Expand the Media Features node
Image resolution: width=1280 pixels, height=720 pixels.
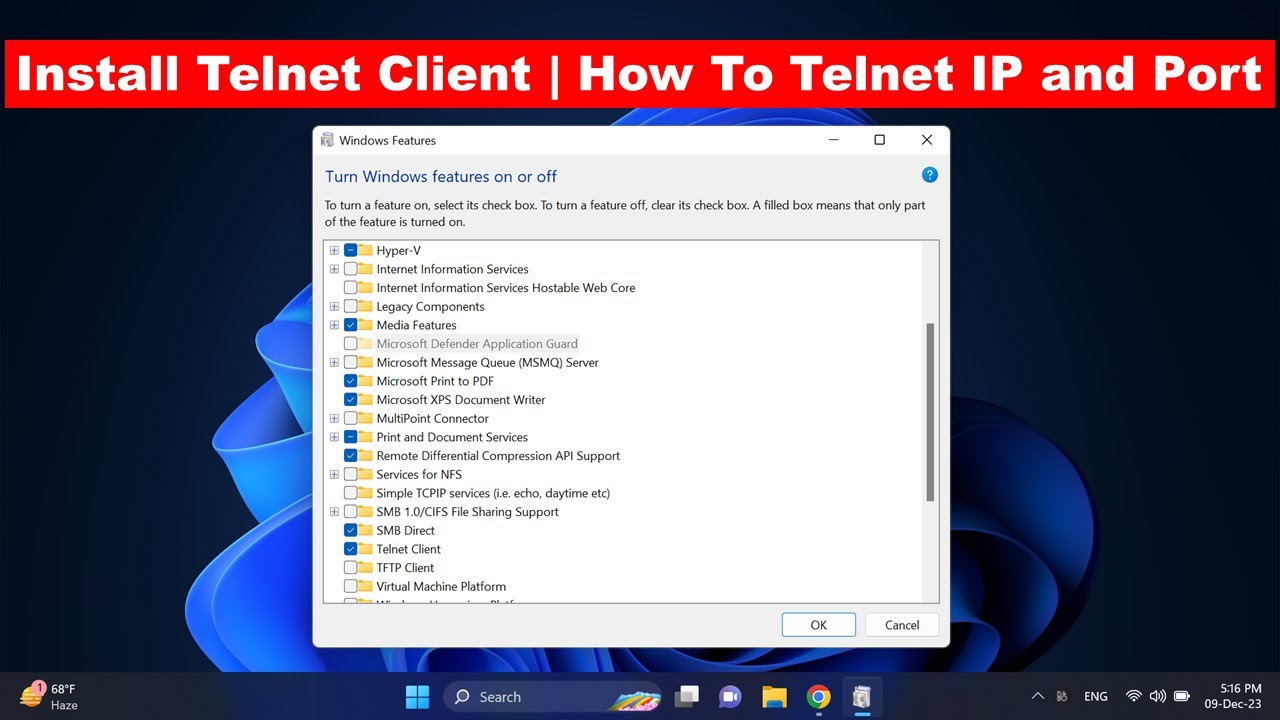[335, 325]
